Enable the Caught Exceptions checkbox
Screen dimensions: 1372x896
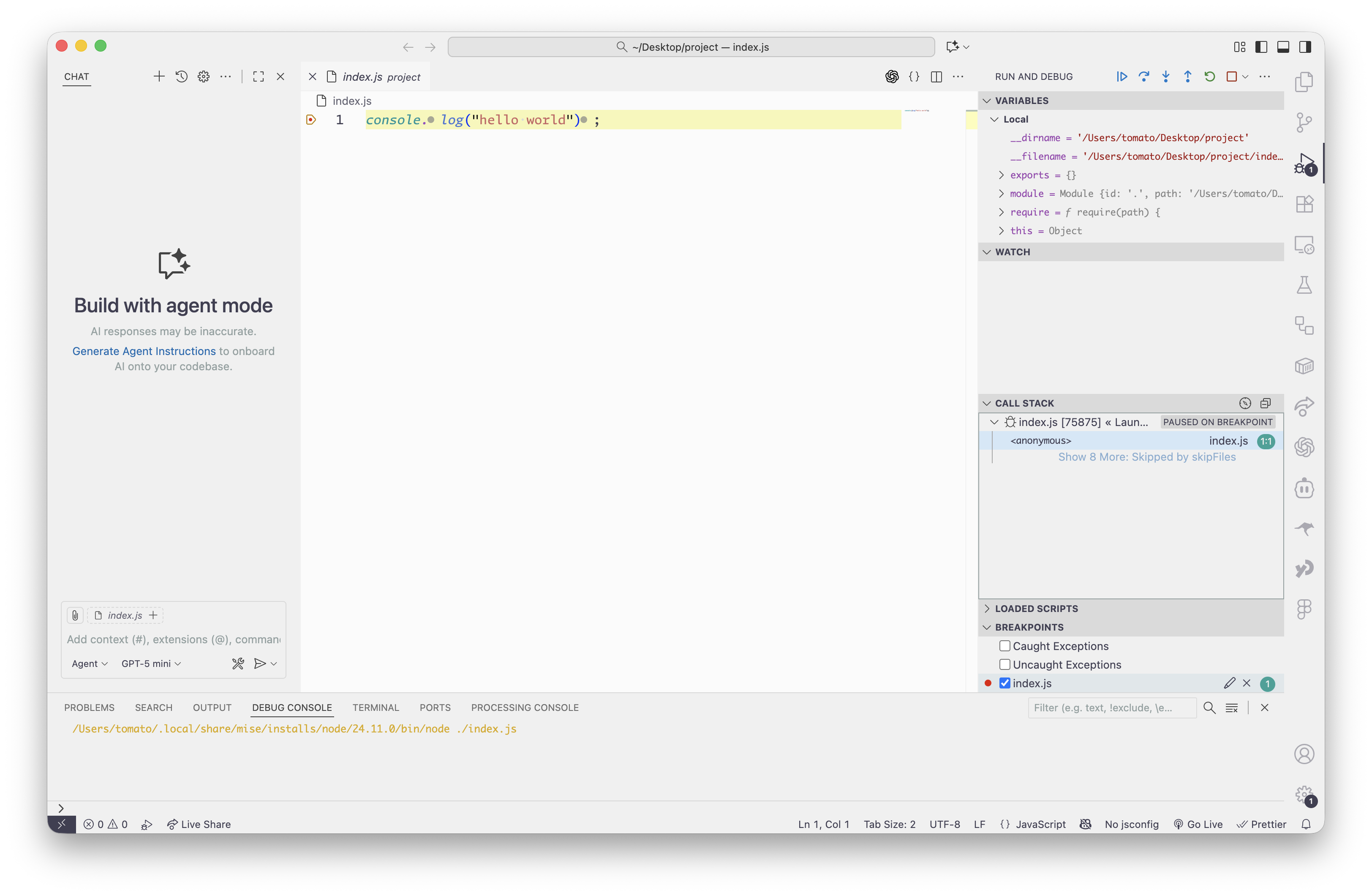[x=1005, y=646]
